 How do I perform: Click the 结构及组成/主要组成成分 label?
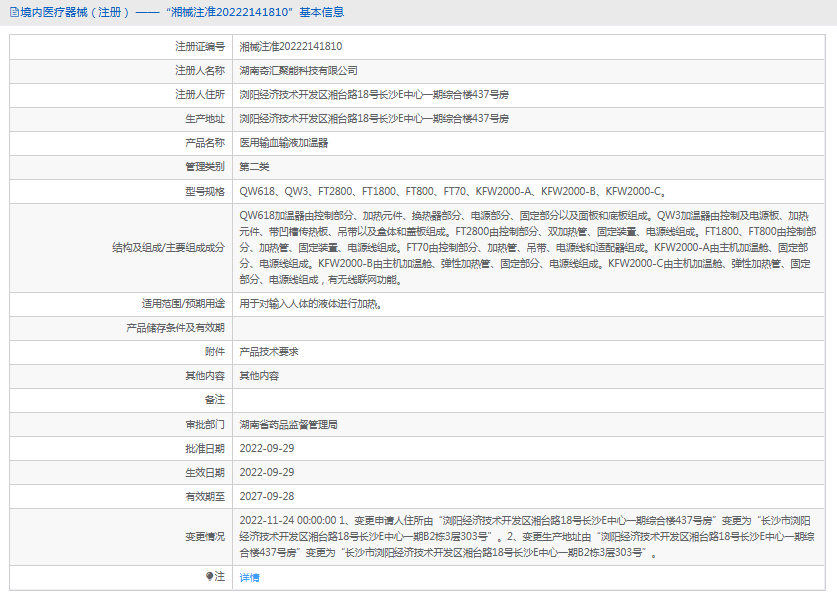point(169,248)
